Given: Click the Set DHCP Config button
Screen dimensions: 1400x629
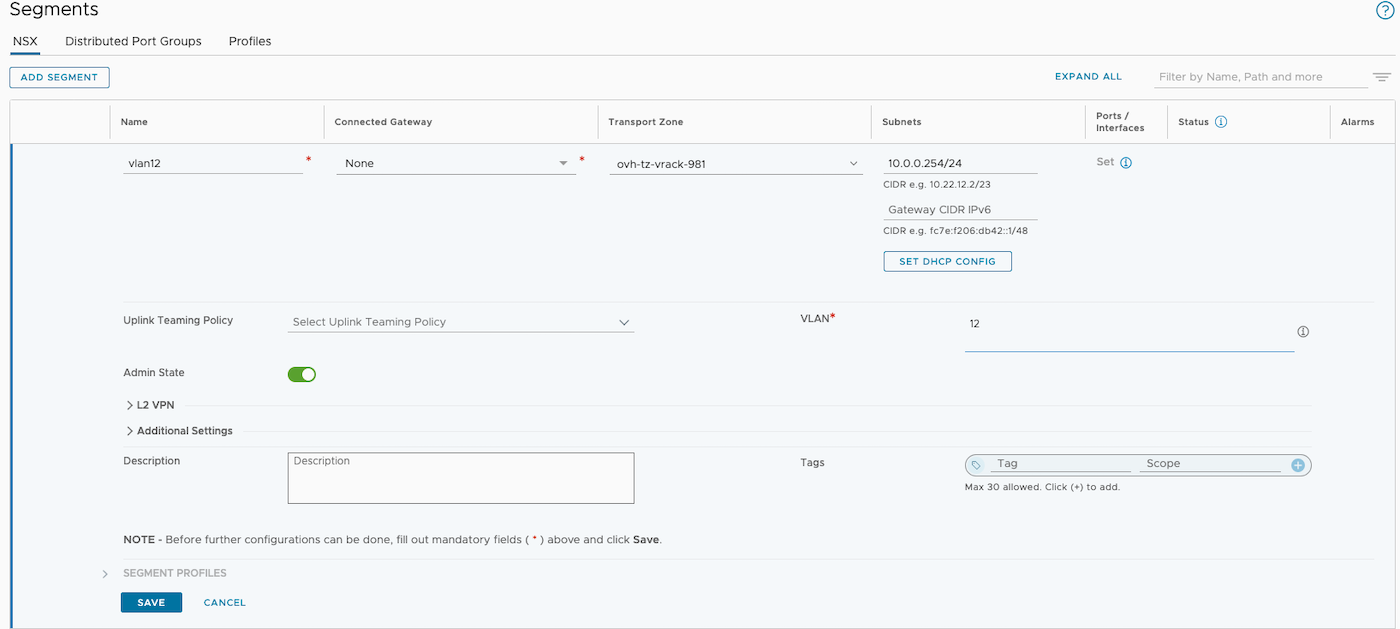Looking at the screenshot, I should click(947, 261).
